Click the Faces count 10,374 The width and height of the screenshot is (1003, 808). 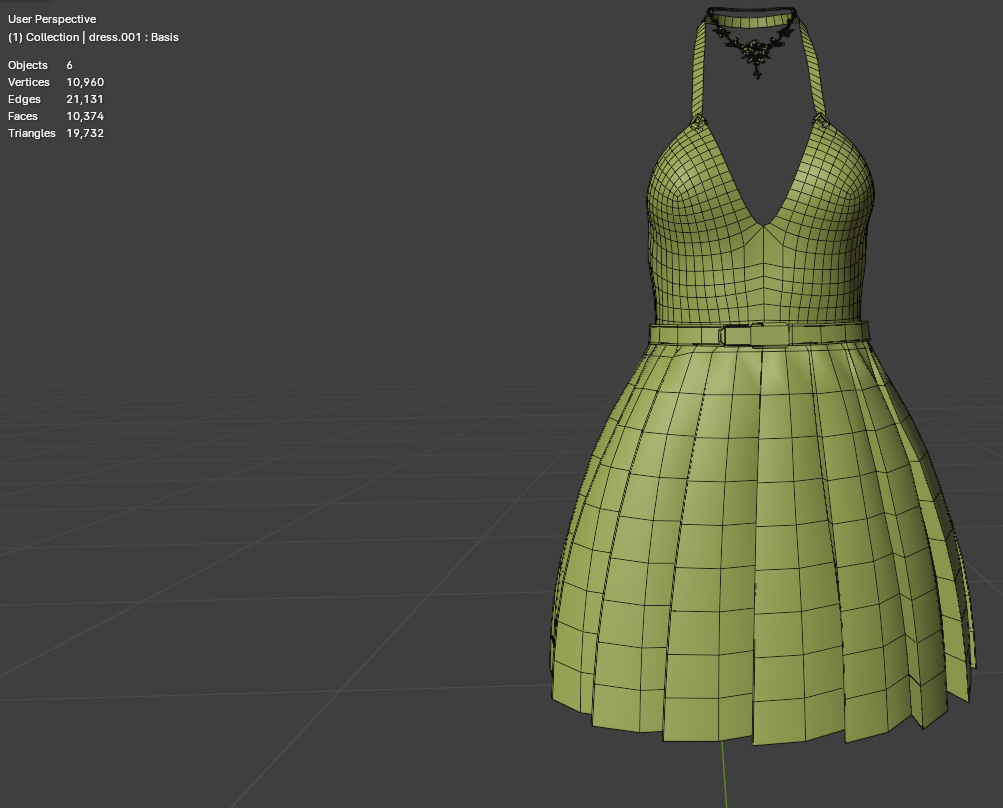tap(85, 116)
